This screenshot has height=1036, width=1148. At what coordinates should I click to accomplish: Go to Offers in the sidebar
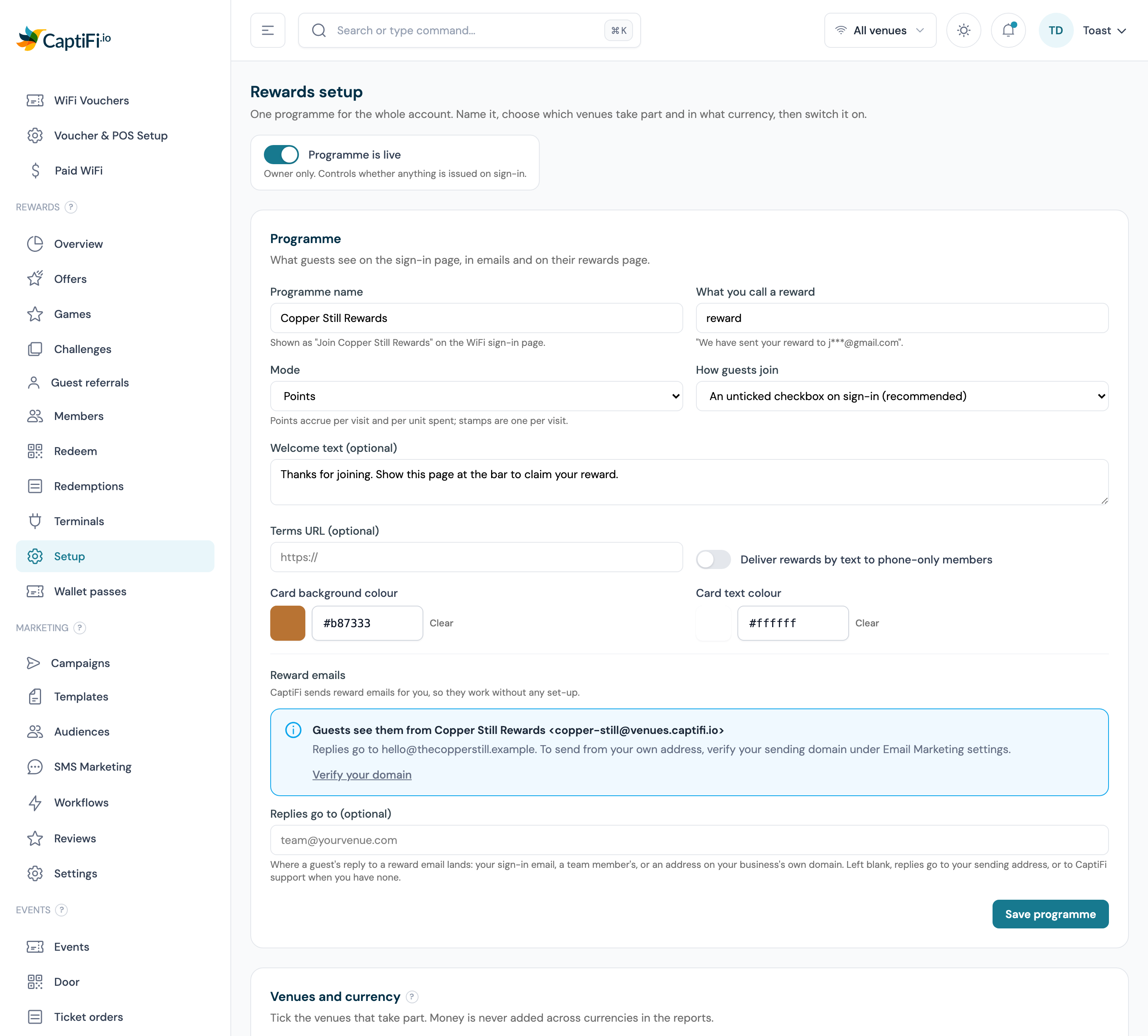point(115,279)
